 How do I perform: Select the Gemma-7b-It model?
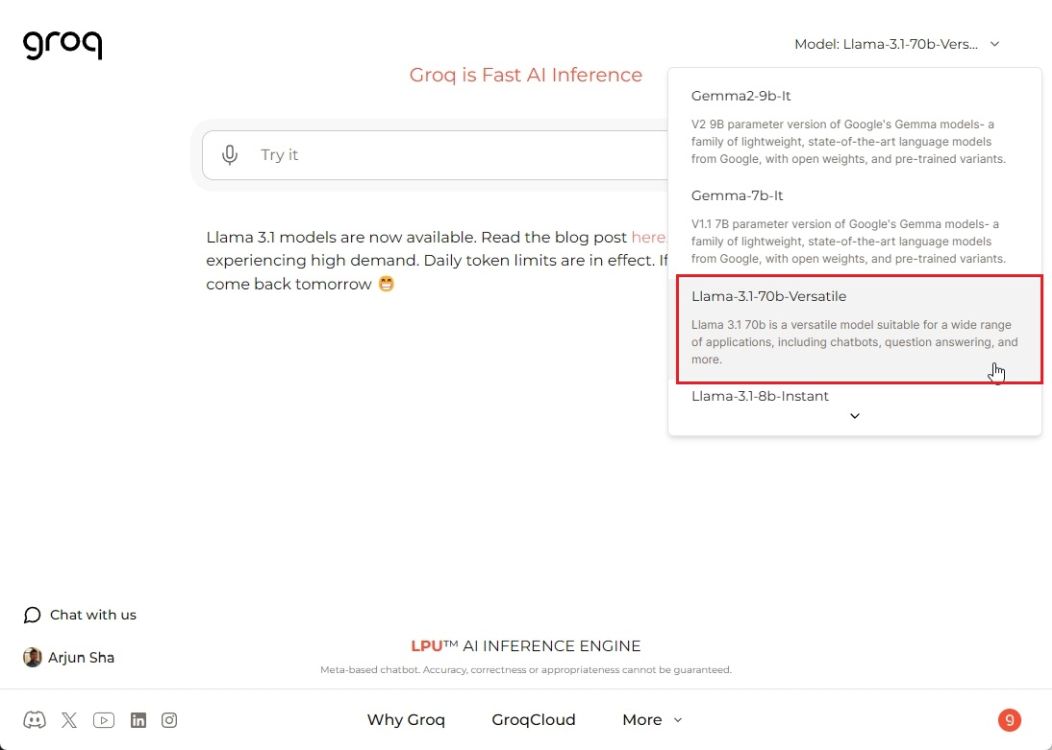coord(855,227)
